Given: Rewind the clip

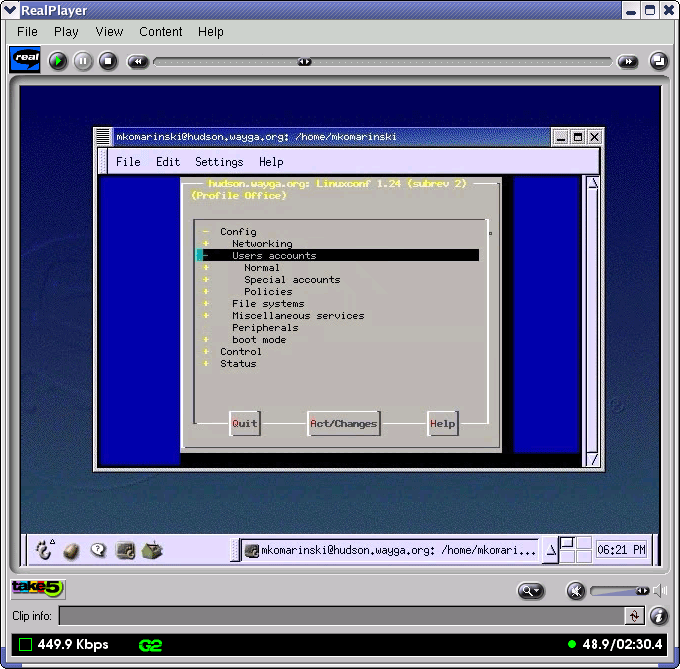Looking at the screenshot, I should (138, 61).
